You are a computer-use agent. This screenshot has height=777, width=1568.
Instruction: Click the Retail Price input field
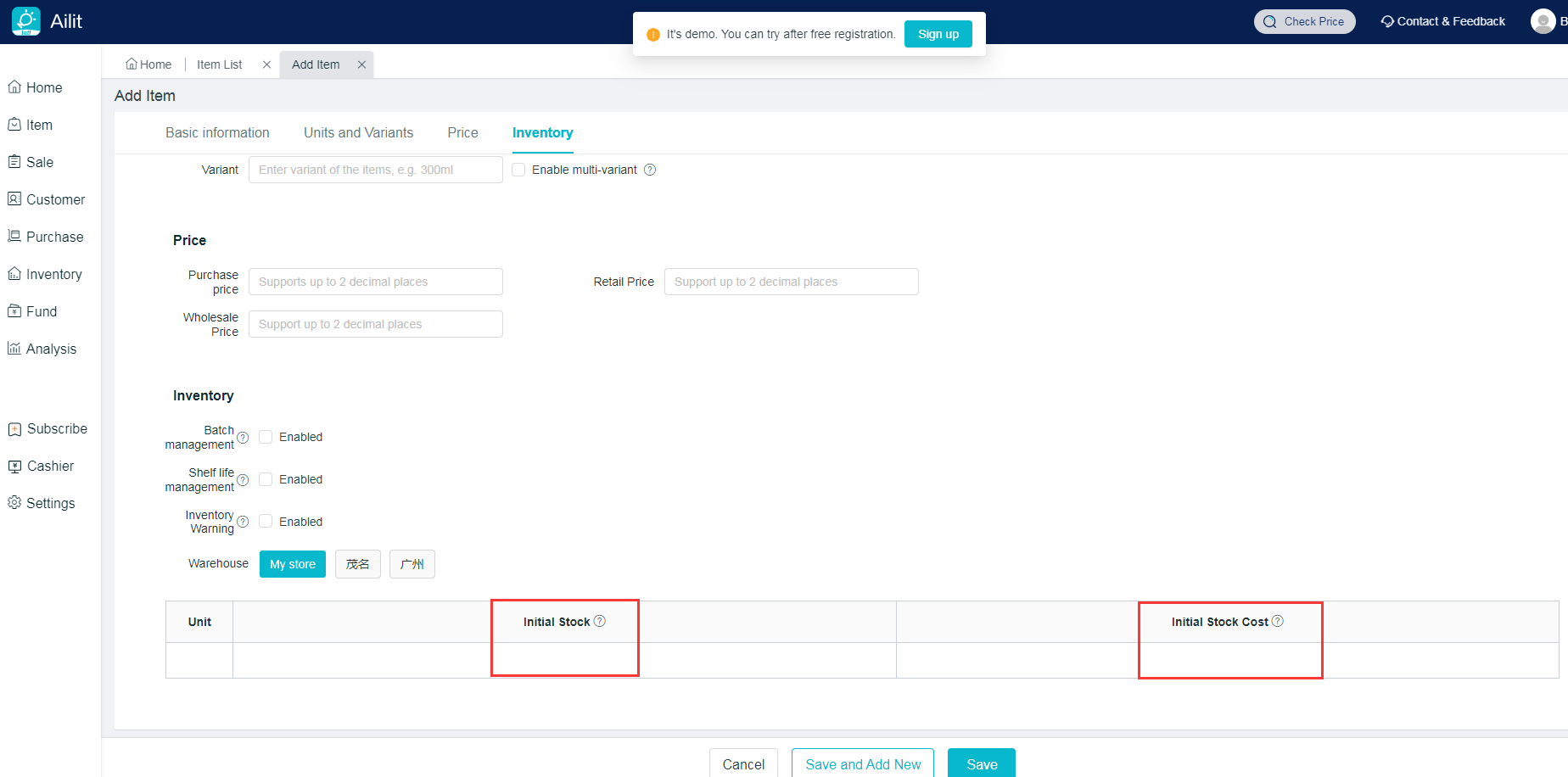pyautogui.click(x=791, y=282)
